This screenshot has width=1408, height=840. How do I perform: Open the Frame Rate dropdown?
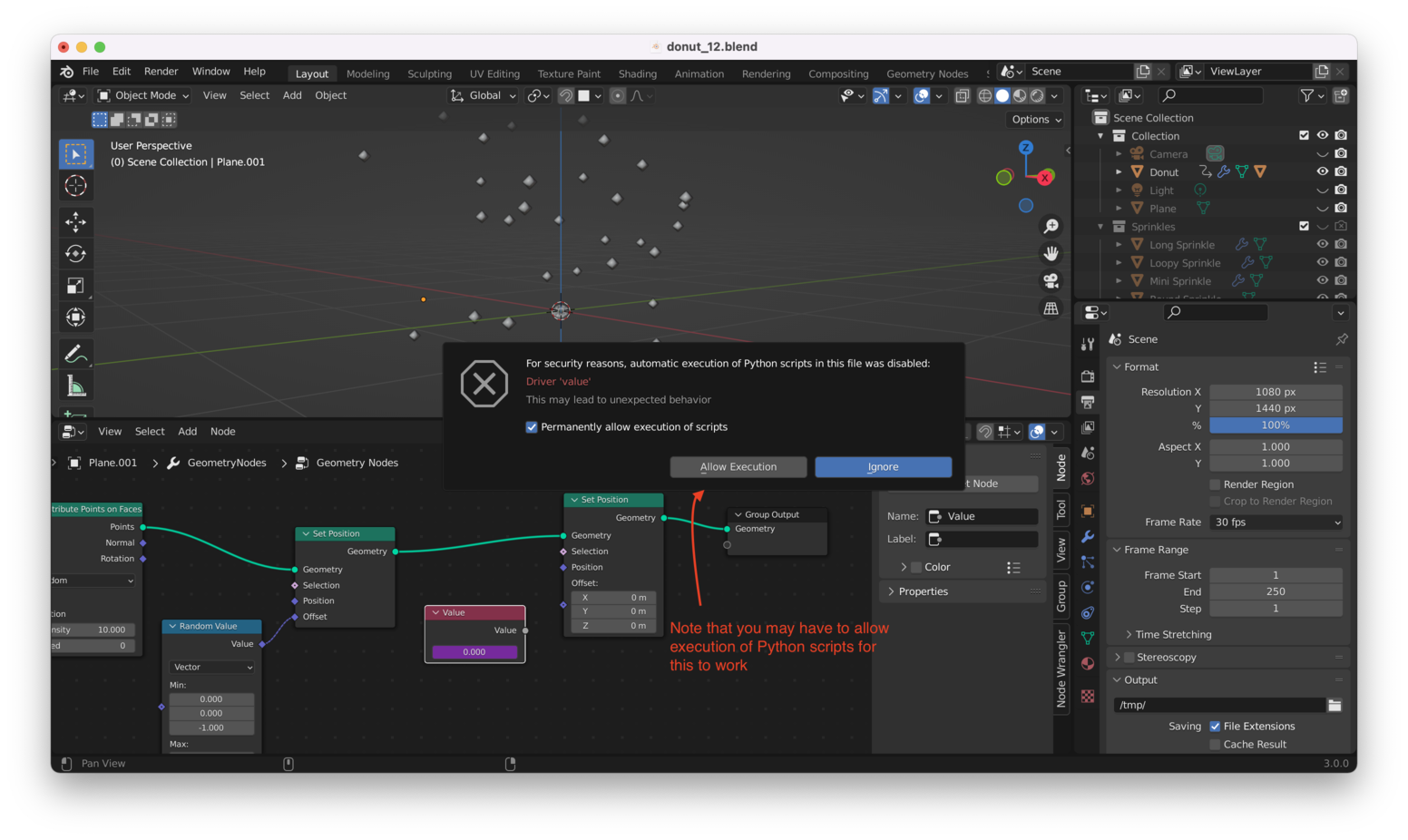[1276, 523]
